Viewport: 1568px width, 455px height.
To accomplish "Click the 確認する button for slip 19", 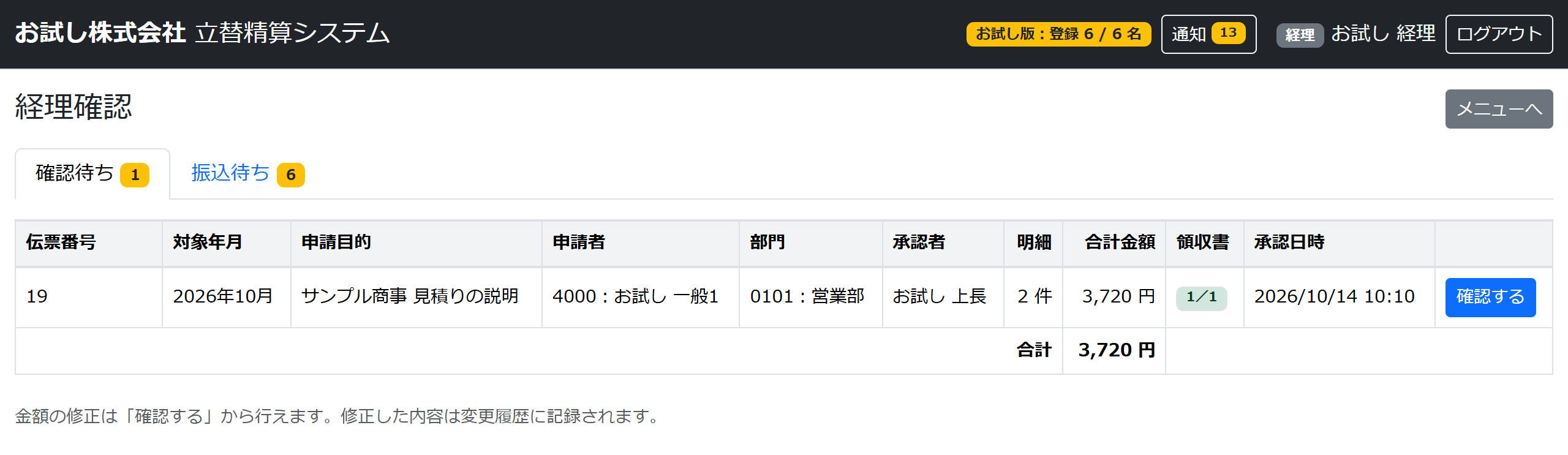I will pyautogui.click(x=1490, y=297).
